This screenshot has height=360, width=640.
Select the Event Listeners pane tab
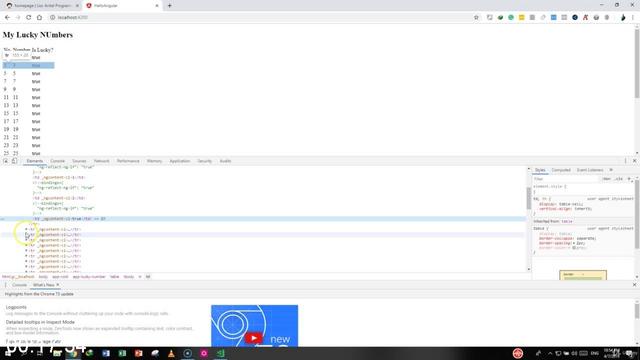[x=590, y=170]
